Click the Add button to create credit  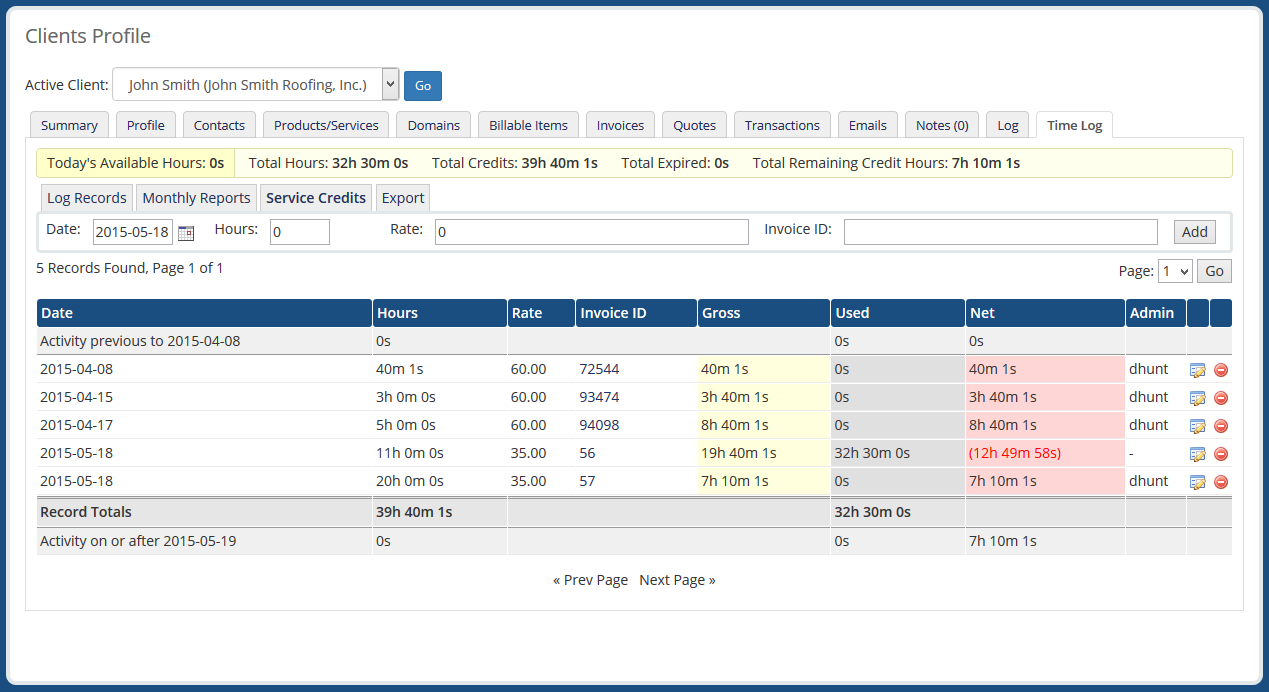(1194, 230)
